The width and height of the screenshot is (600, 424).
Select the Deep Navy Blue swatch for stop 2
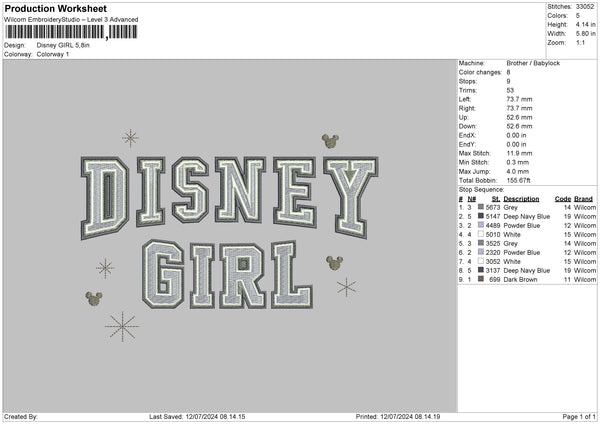point(482,216)
